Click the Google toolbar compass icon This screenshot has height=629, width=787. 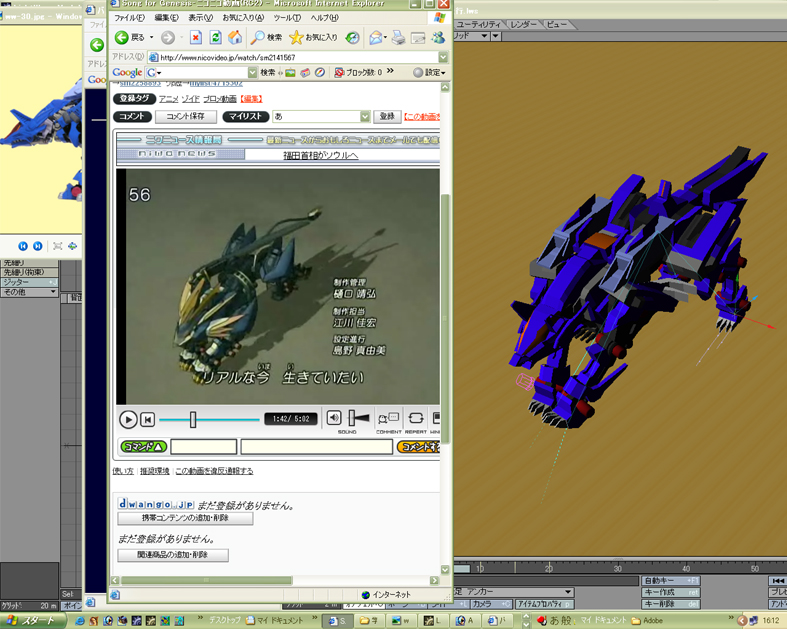point(320,73)
